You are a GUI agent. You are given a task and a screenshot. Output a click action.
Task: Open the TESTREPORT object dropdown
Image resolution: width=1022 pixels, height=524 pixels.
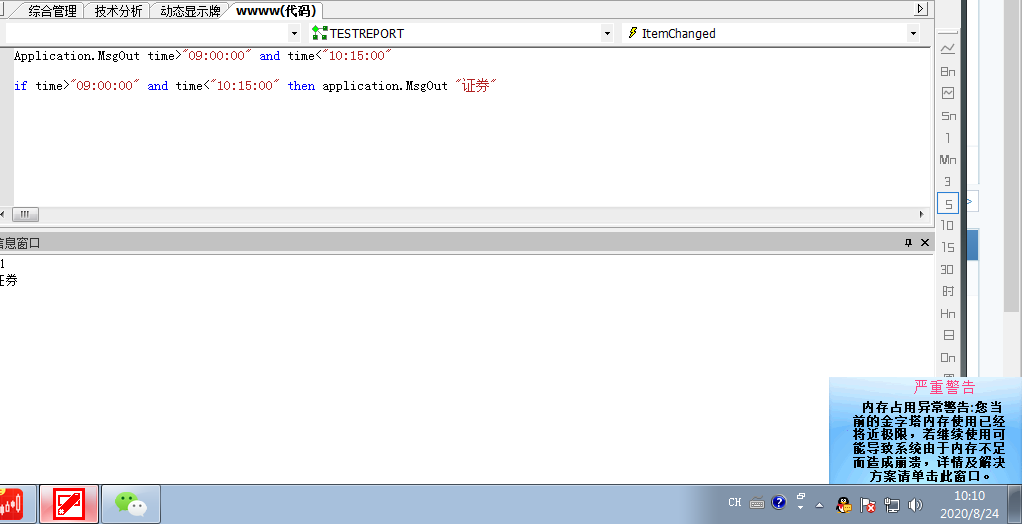point(607,33)
